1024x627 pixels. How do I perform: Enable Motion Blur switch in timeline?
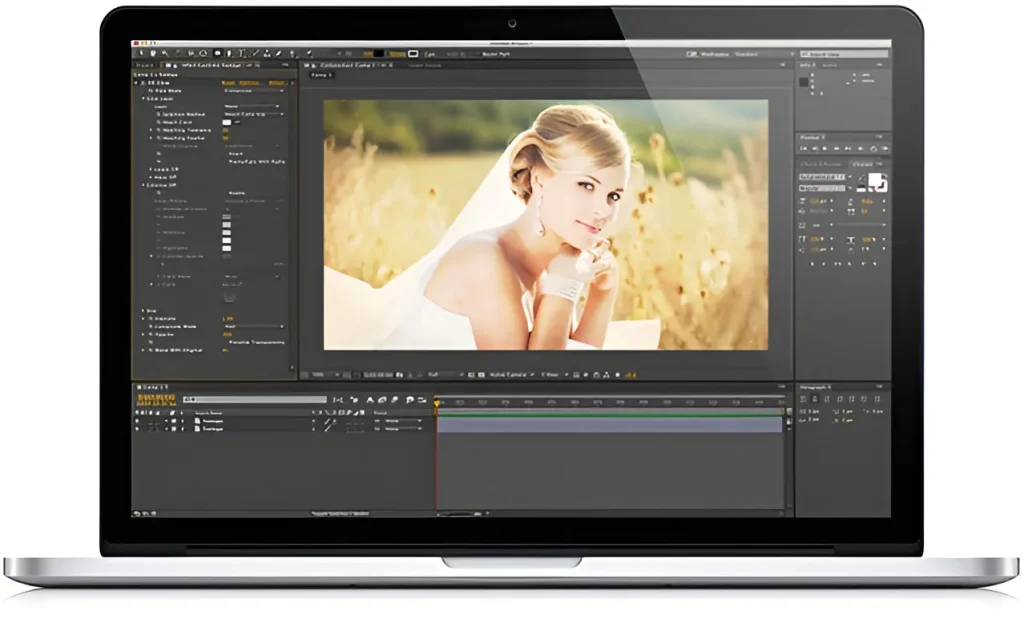[x=394, y=400]
